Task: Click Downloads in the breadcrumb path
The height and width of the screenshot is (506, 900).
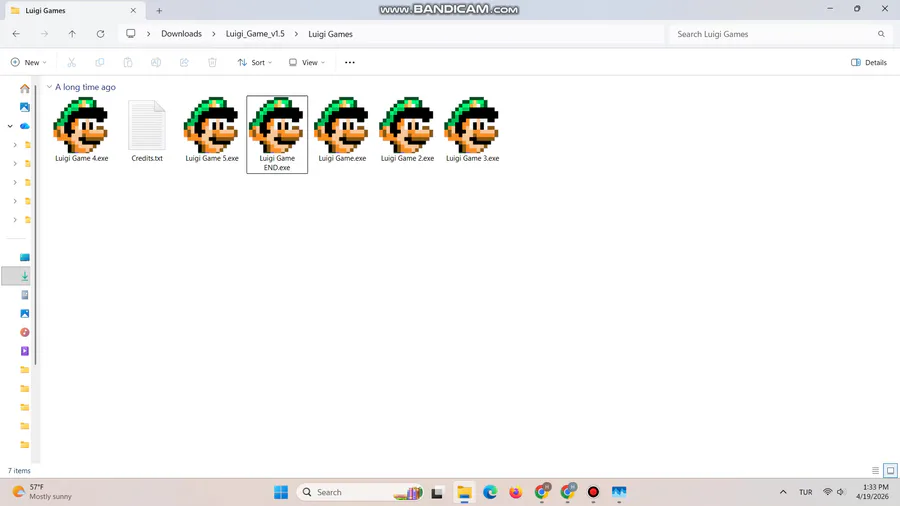Action: pos(181,34)
